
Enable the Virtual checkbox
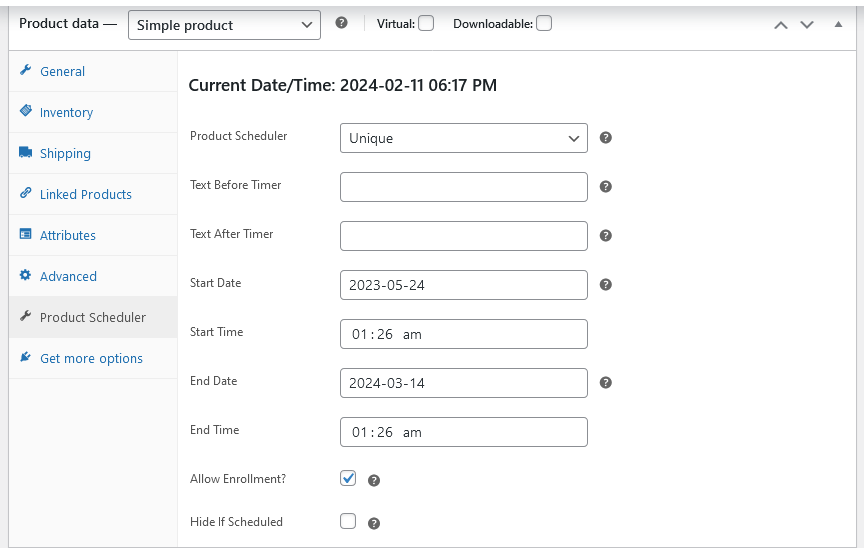click(x=426, y=24)
